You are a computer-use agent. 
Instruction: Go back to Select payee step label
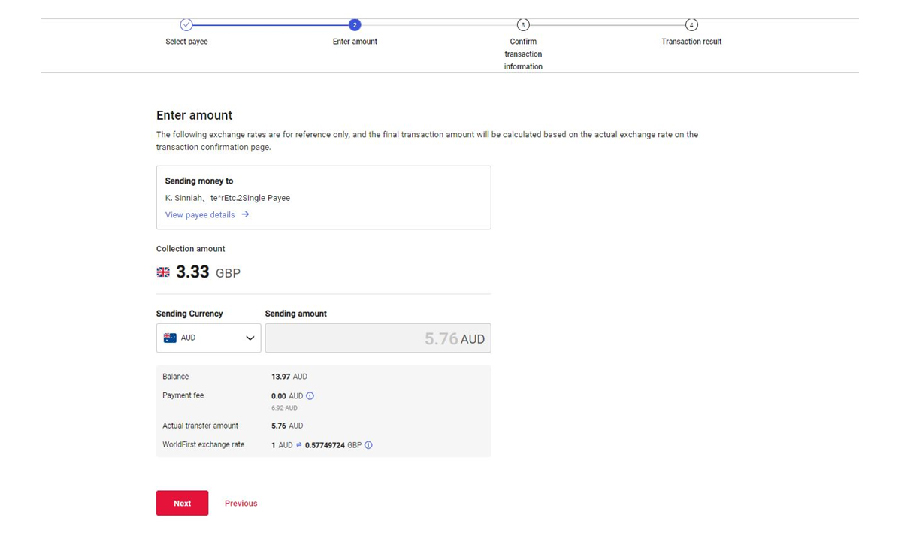(x=186, y=42)
